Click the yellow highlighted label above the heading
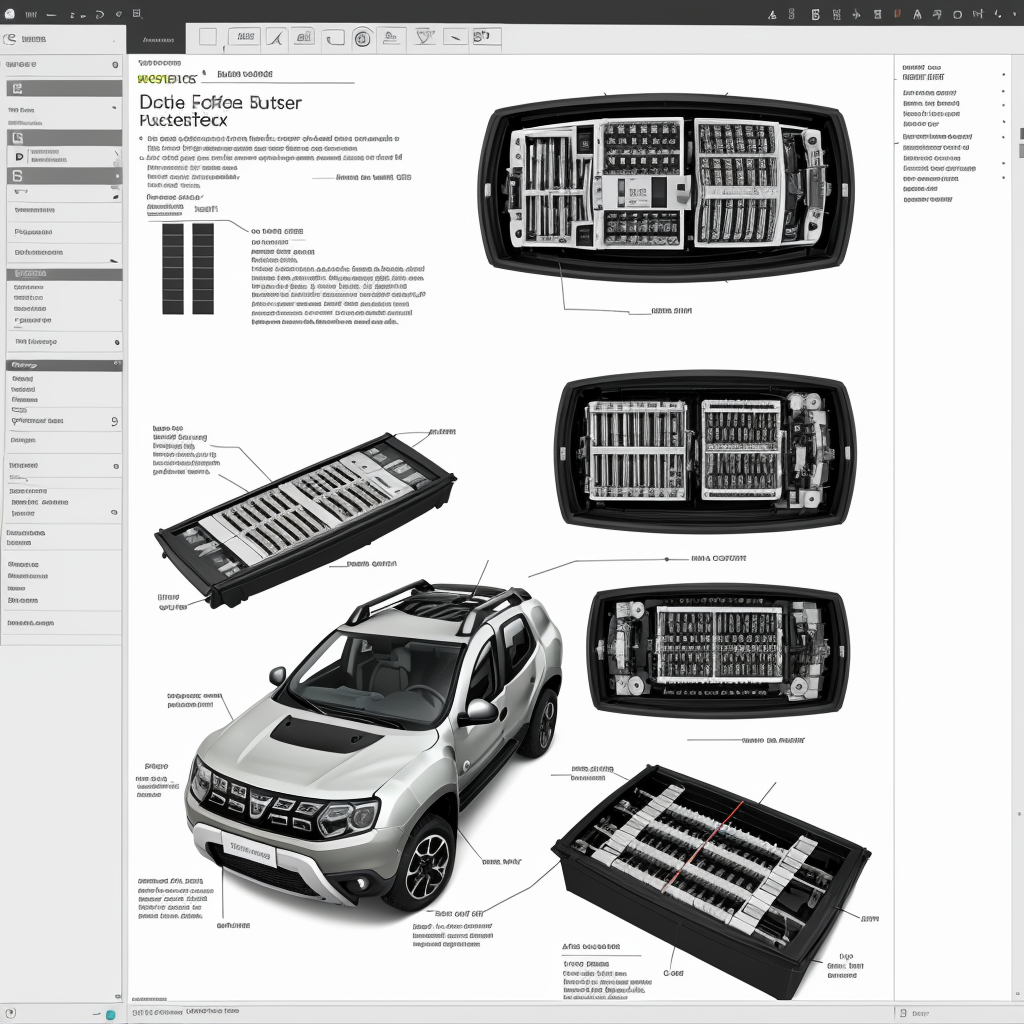The width and height of the screenshot is (1024, 1024). [x=166, y=78]
